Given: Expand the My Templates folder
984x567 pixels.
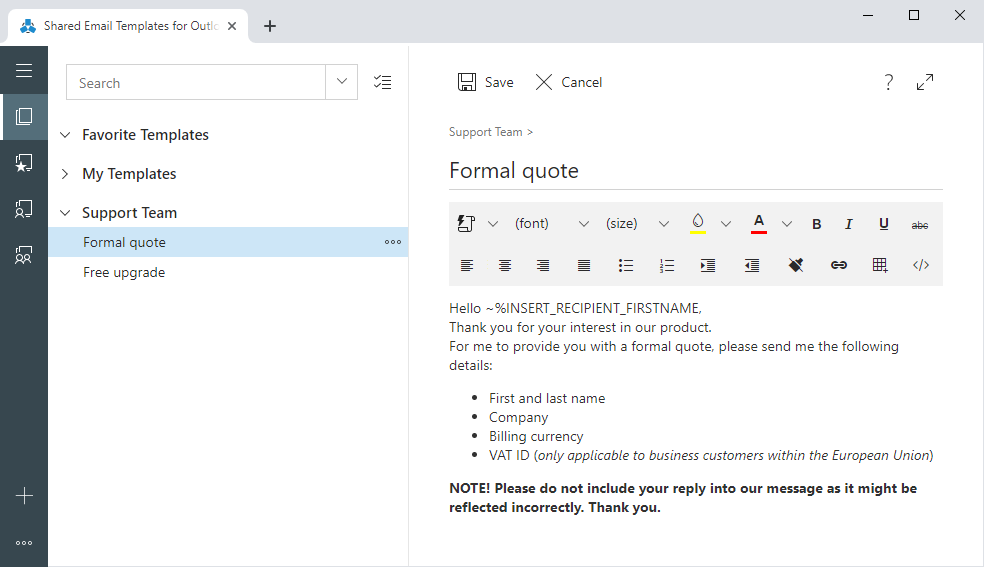Looking at the screenshot, I should pyautogui.click(x=65, y=174).
